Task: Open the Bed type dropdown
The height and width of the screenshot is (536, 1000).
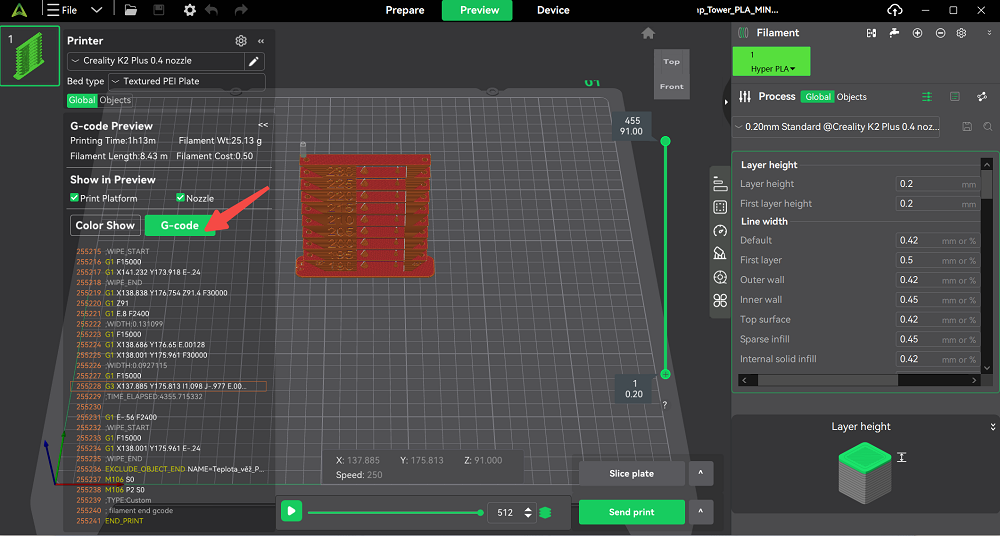Action: click(x=186, y=81)
